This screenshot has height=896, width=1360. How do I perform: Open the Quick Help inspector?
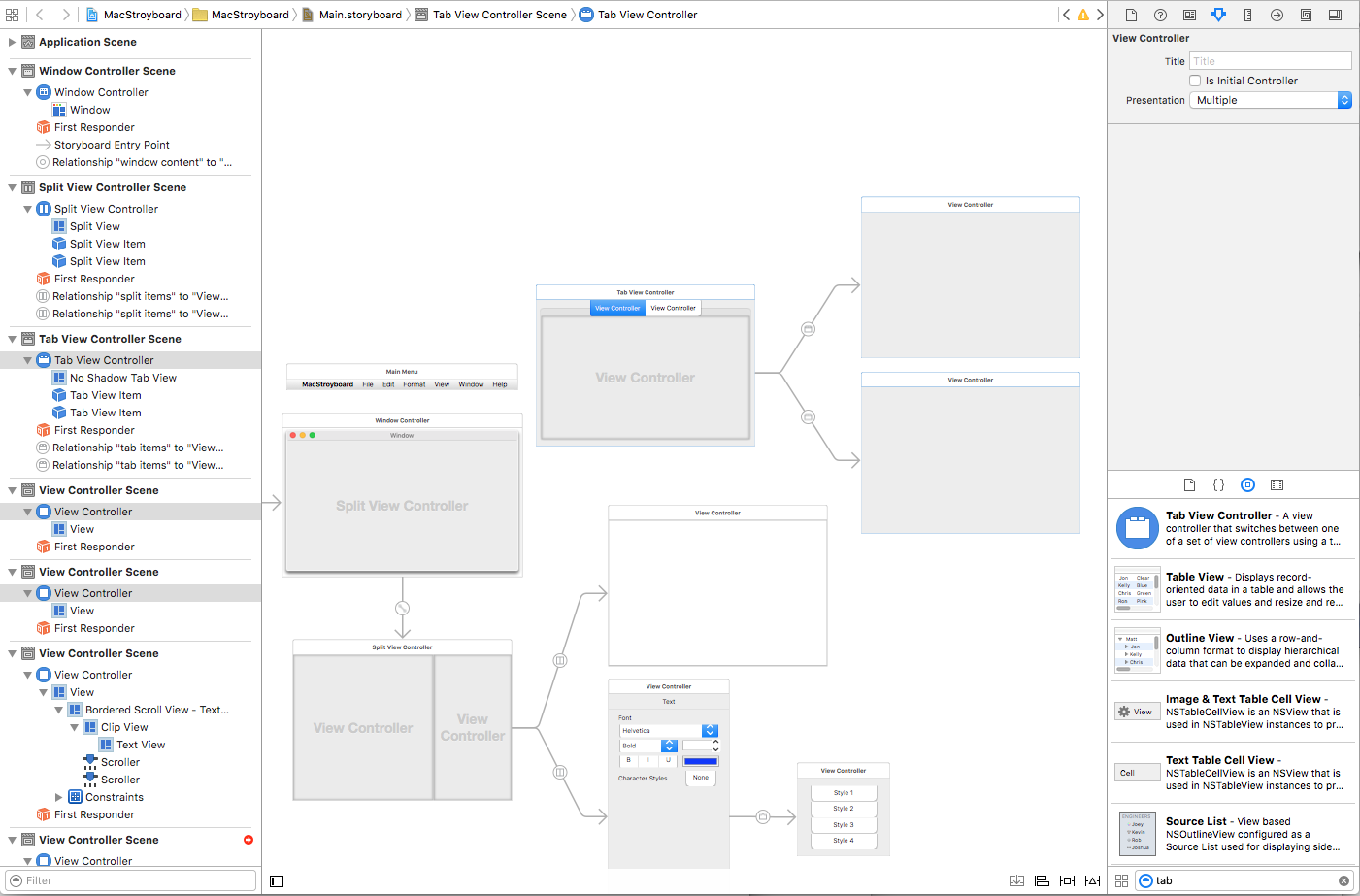click(x=1160, y=15)
